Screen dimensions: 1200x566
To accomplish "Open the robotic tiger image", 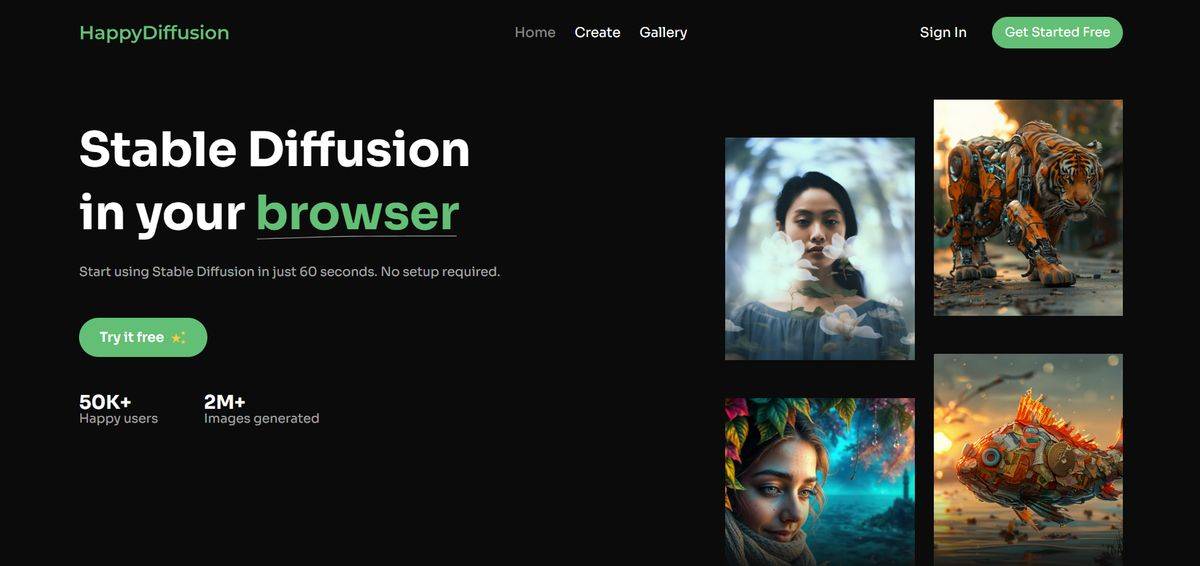I will point(1028,208).
